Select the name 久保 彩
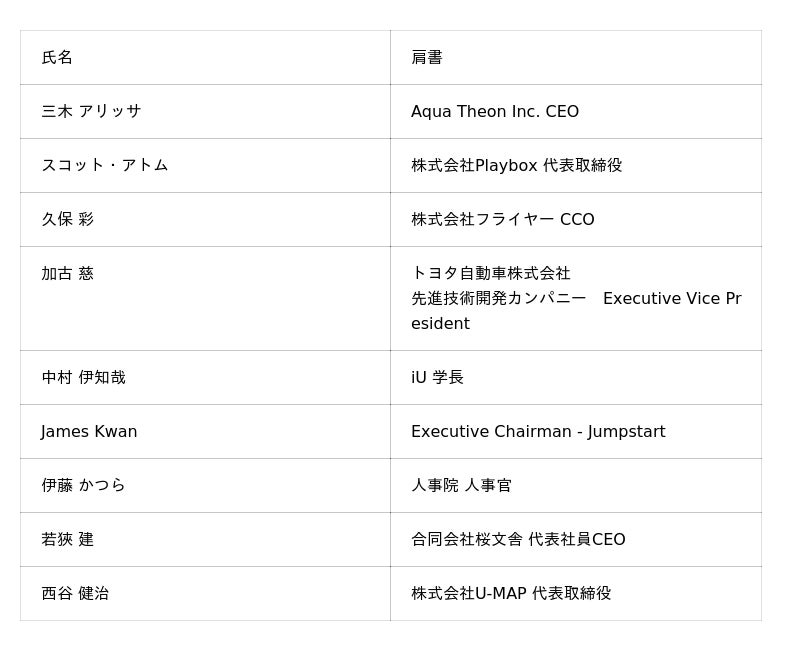 tap(67, 219)
